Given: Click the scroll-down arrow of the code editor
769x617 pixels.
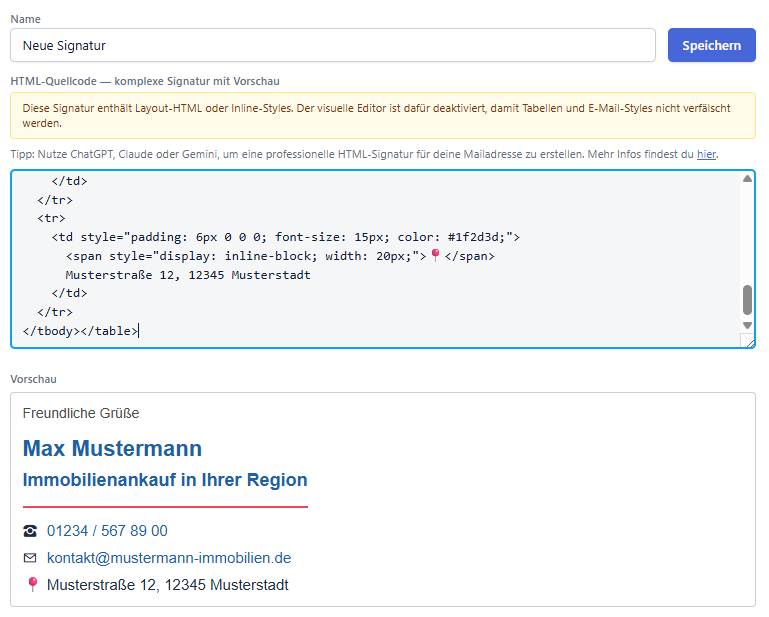Looking at the screenshot, I should pyautogui.click(x=747, y=325).
